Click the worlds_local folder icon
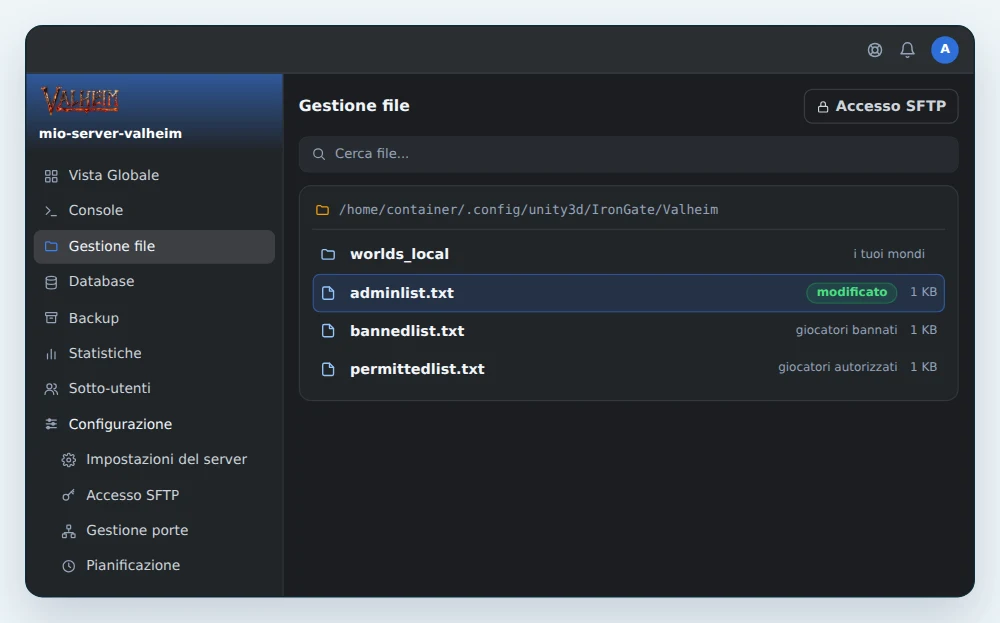1000x623 pixels. click(x=328, y=254)
